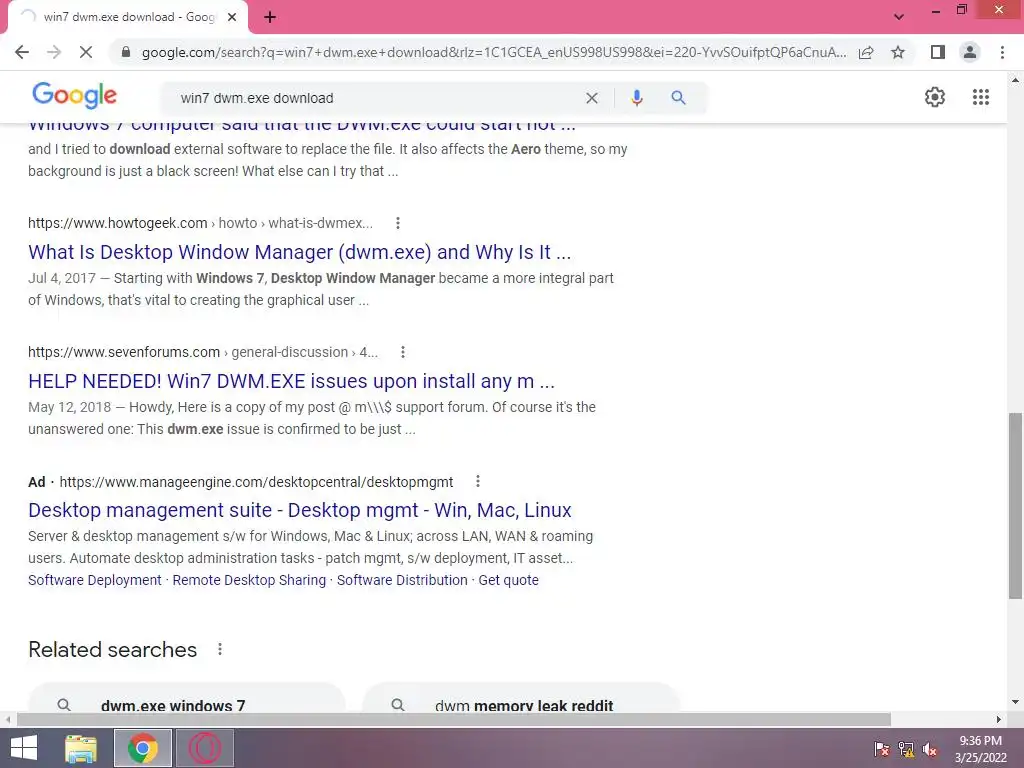Viewport: 1024px width, 768px height.
Task: Click the address bar URL
Action: [x=494, y=52]
